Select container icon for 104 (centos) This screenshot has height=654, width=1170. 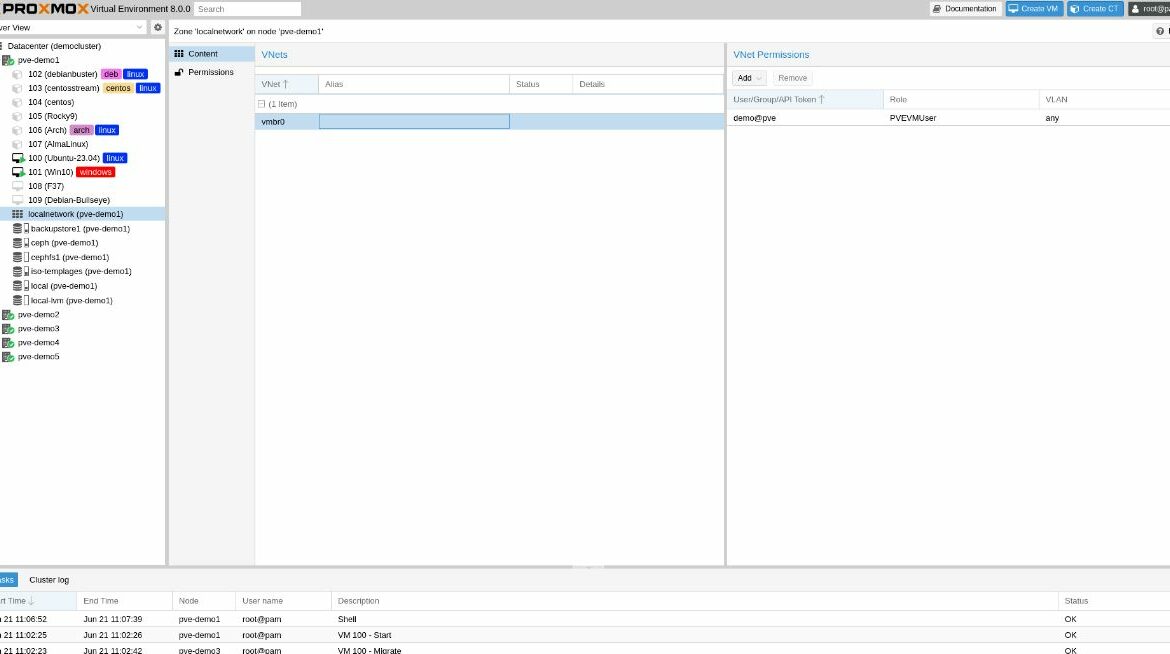17,102
